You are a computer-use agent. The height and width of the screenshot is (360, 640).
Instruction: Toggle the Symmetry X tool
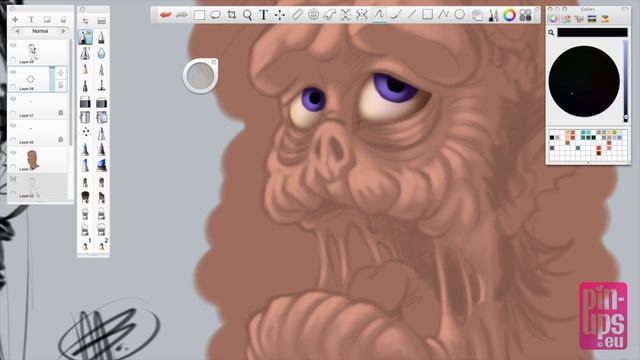tap(345, 15)
